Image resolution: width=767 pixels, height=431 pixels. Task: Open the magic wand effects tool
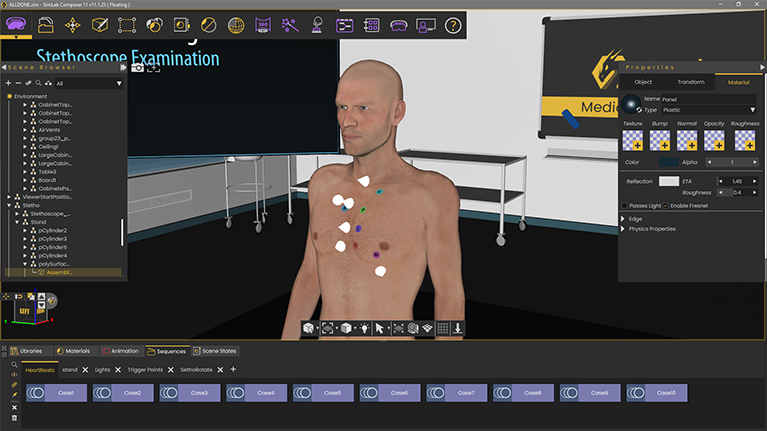click(x=290, y=25)
